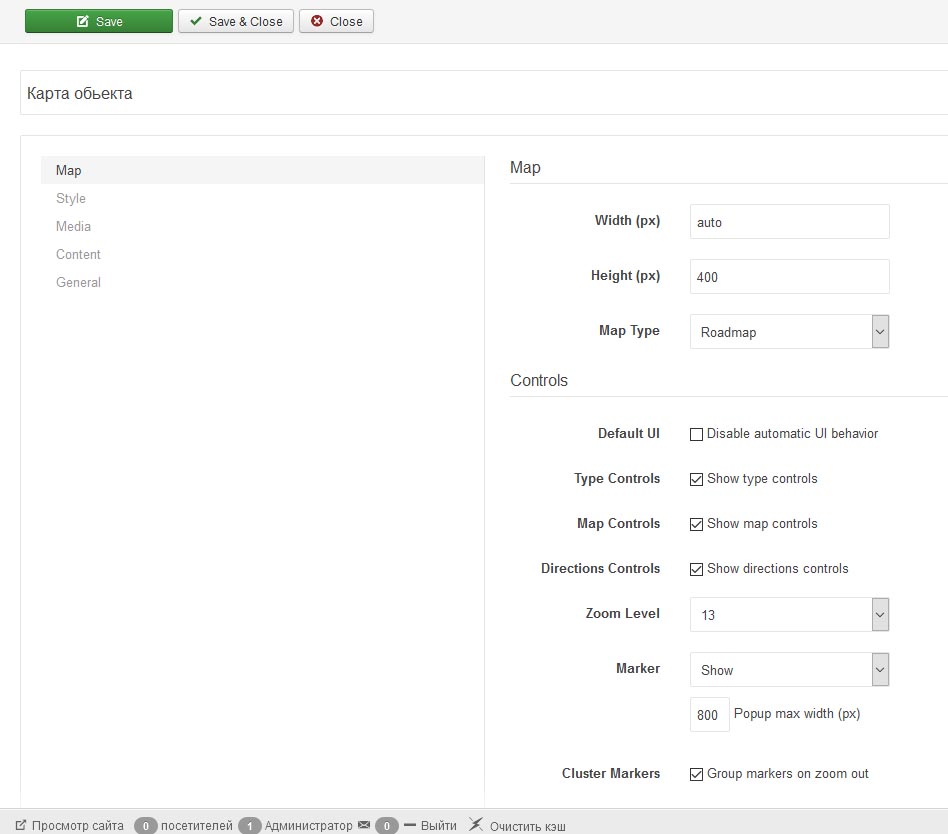The height and width of the screenshot is (834, 948).
Task: Click the green Save button
Action: pyautogui.click(x=98, y=21)
